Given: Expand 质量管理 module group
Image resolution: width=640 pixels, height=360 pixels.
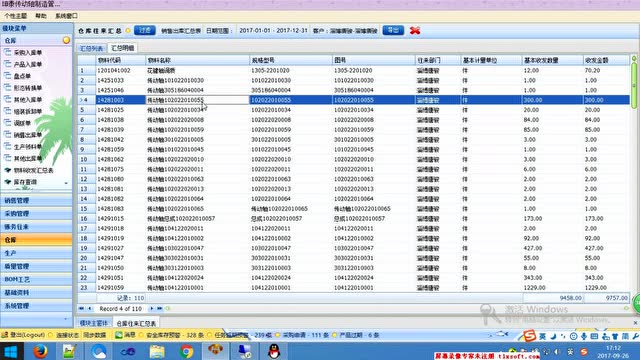Looking at the screenshot, I should pyautogui.click(x=36, y=266).
